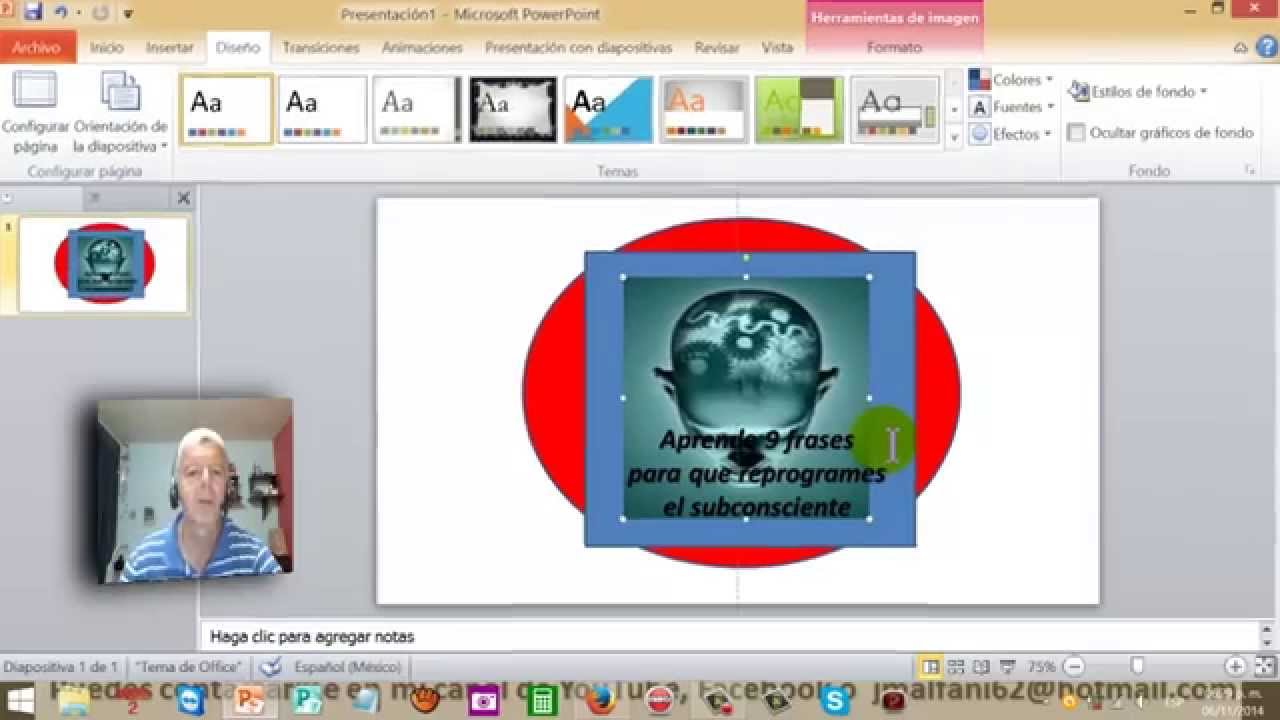
Task: Switch to the Vista tab
Action: point(777,47)
